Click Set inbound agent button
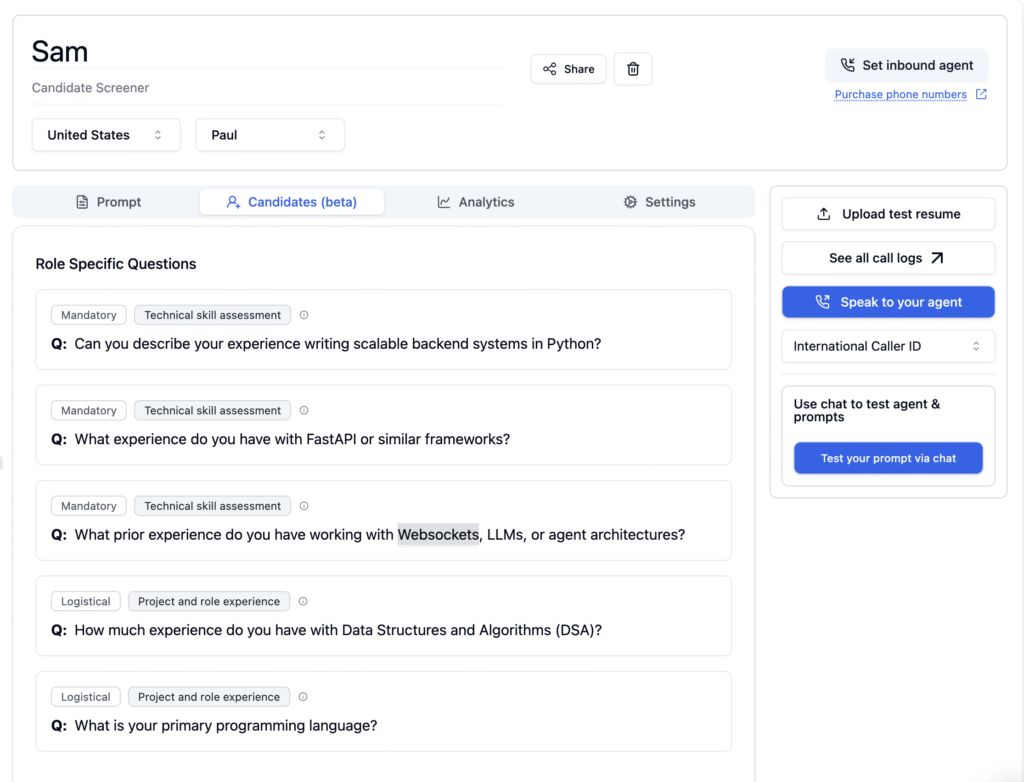Image resolution: width=1024 pixels, height=782 pixels. 906,65
